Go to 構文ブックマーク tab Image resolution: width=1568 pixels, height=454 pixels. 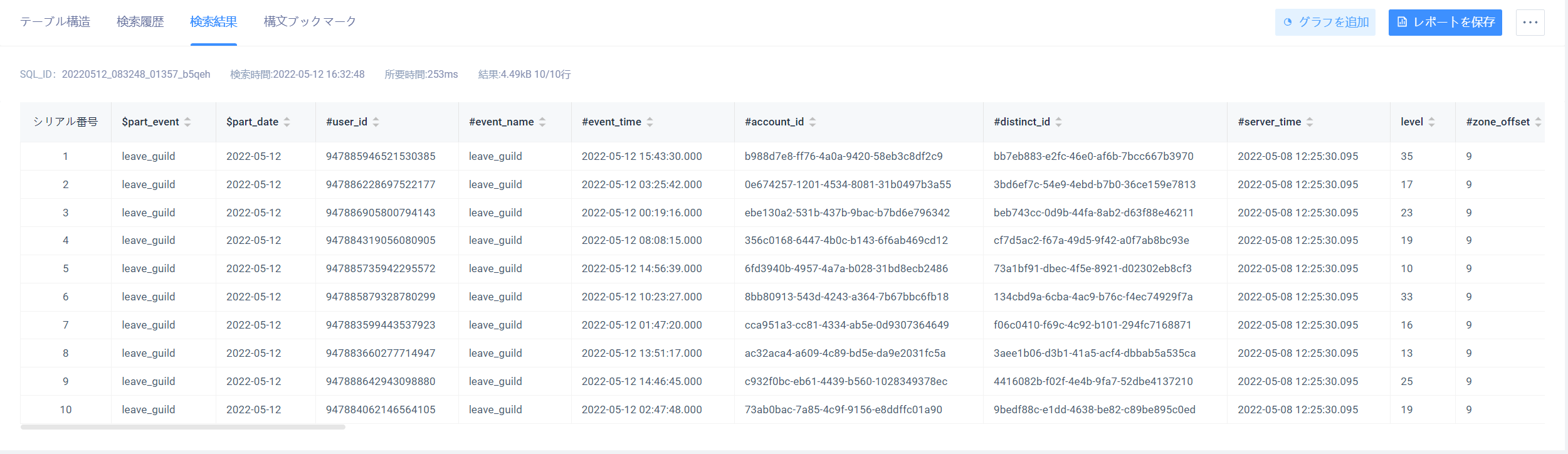point(310,22)
